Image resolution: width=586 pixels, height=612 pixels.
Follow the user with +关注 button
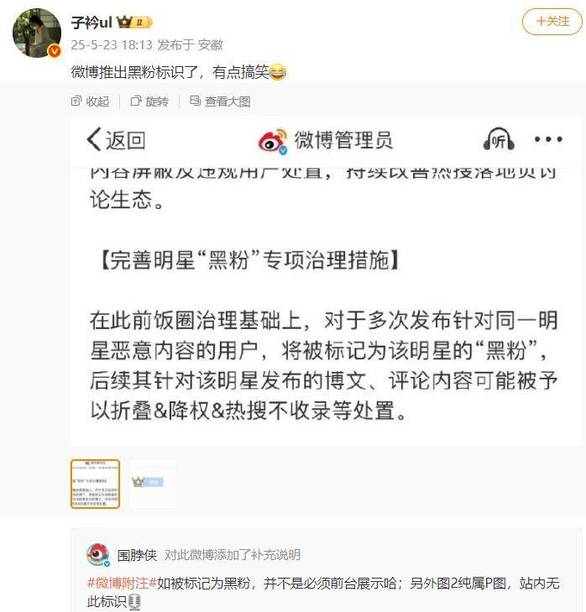coord(552,21)
